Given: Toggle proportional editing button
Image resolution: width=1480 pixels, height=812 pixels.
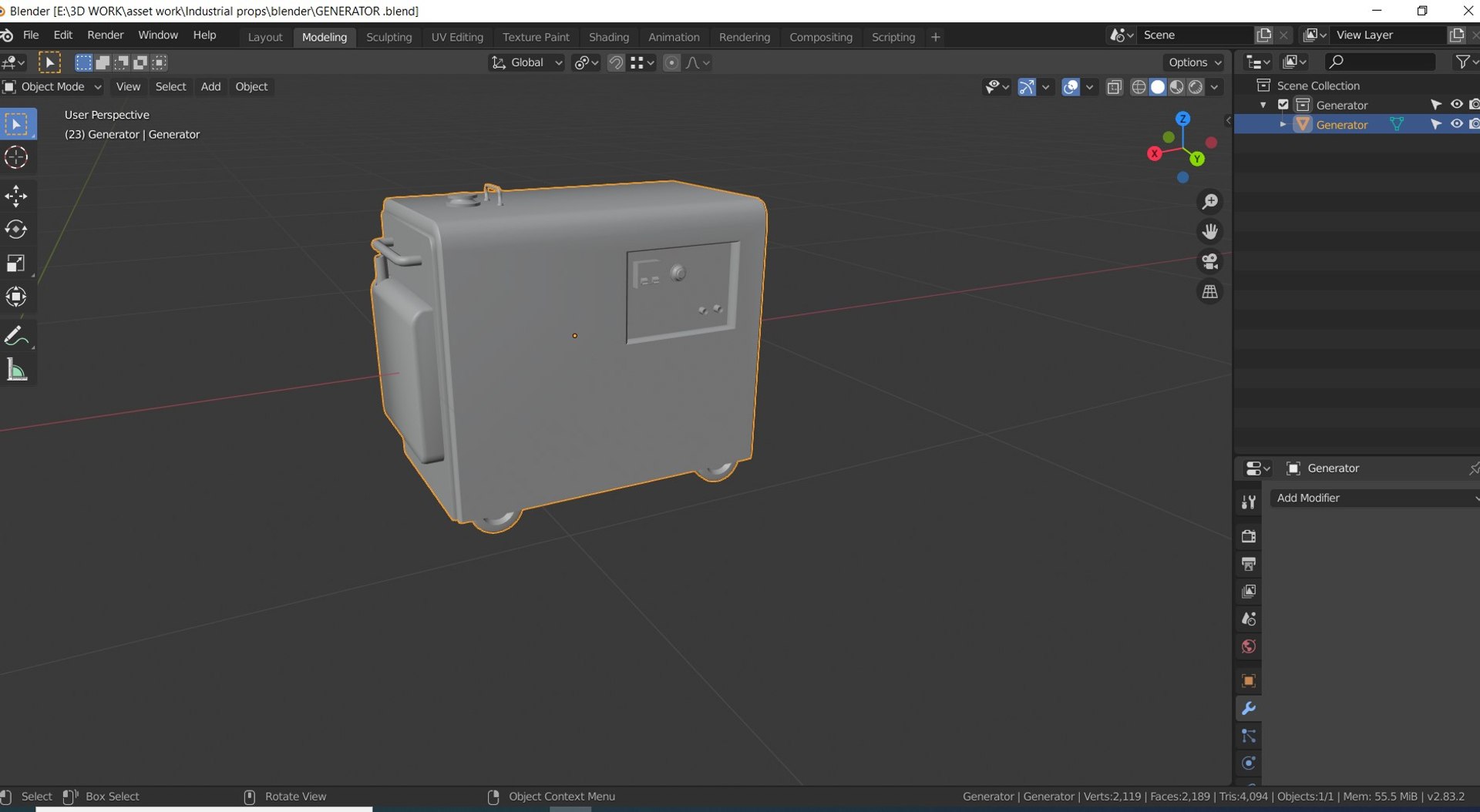Looking at the screenshot, I should click(671, 63).
